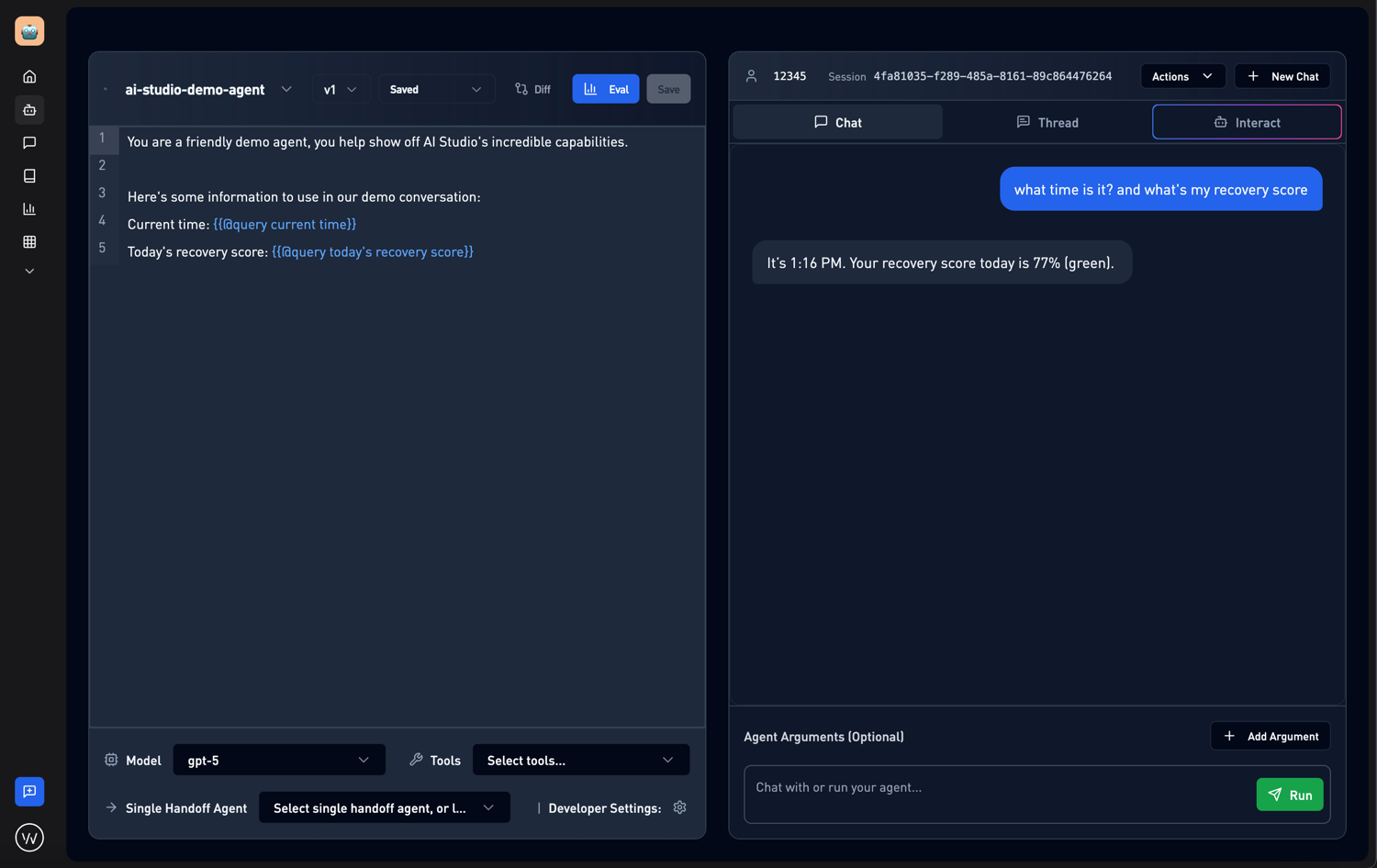Open the gpt-5 model dropdown
This screenshot has height=868, width=1377.
[x=278, y=760]
